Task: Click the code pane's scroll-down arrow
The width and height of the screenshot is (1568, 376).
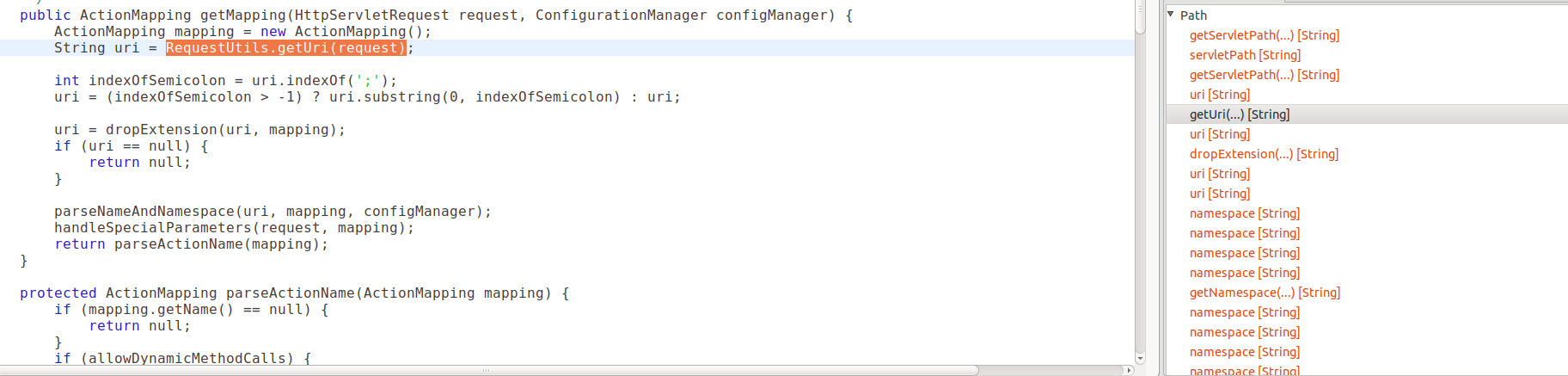Action: (1140, 359)
